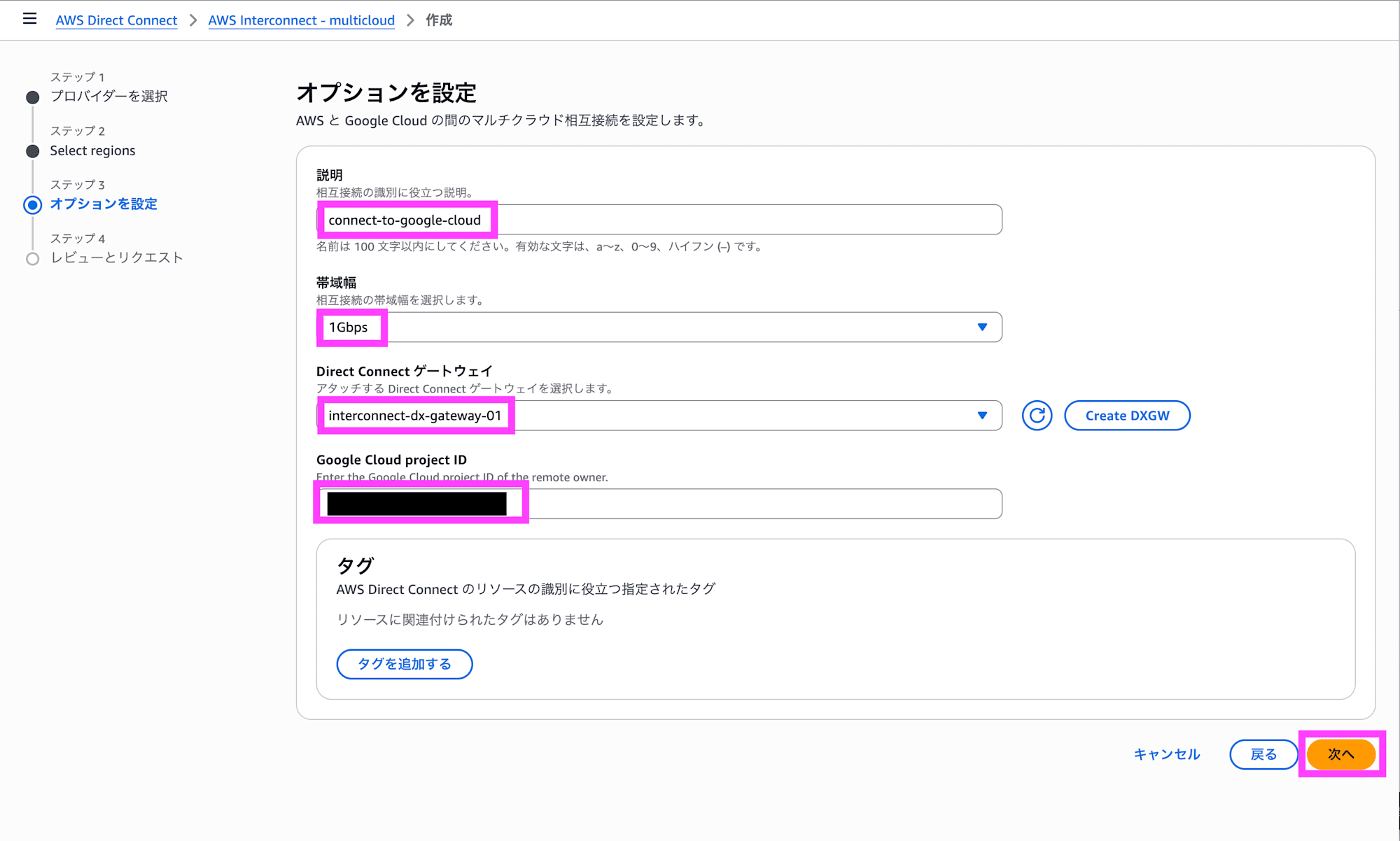This screenshot has height=841, width=1400.
Task: Click the 戻る button to go back
Action: click(1263, 754)
